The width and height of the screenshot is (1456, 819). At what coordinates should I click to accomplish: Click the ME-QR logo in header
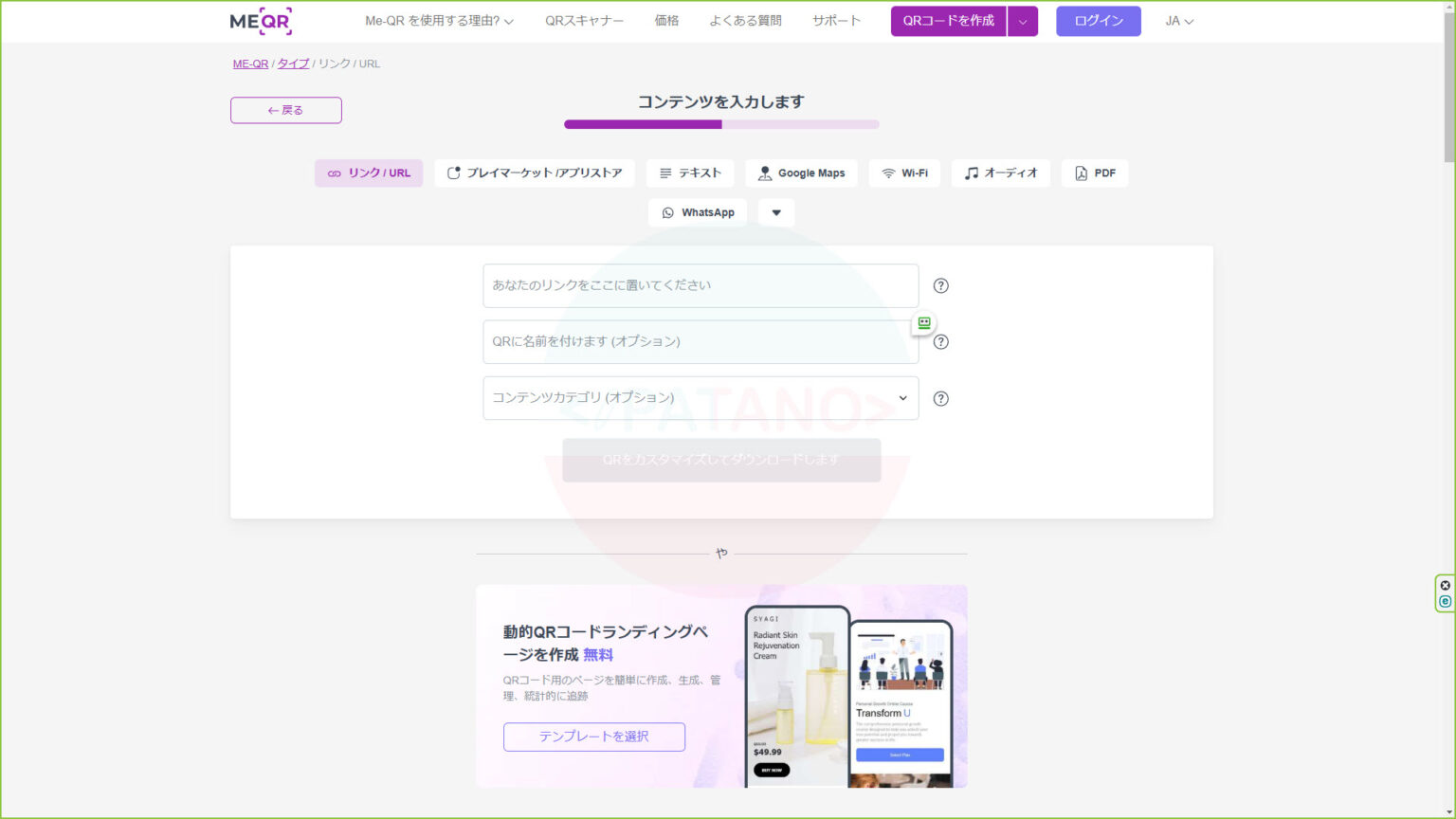tap(261, 21)
